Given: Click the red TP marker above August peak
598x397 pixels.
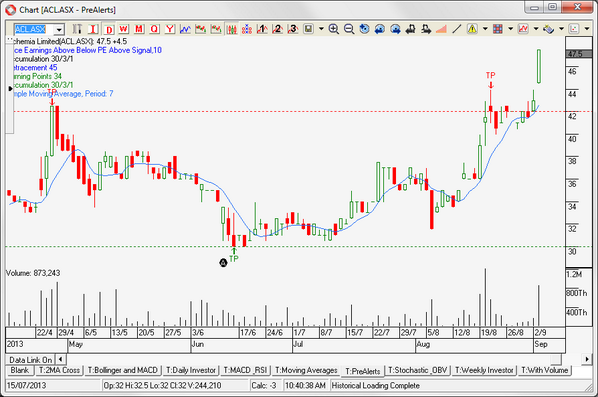Looking at the screenshot, I should 490,76.
